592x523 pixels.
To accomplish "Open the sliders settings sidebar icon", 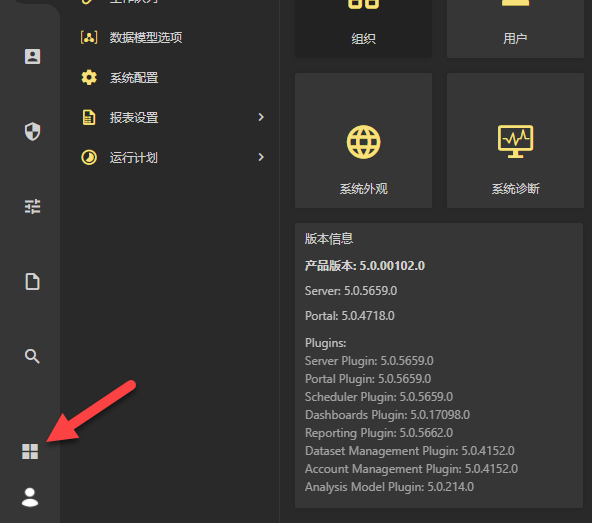I will [32, 207].
